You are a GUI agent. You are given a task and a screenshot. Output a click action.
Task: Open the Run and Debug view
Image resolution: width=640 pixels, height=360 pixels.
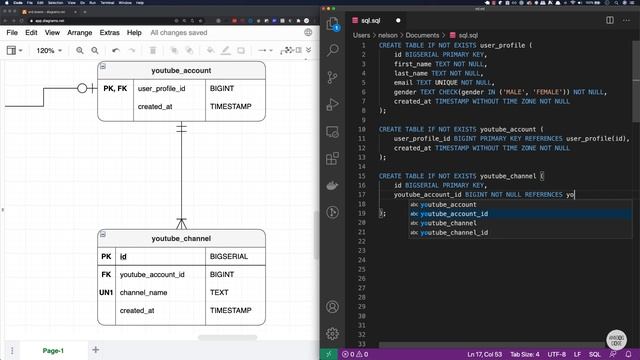click(x=333, y=104)
